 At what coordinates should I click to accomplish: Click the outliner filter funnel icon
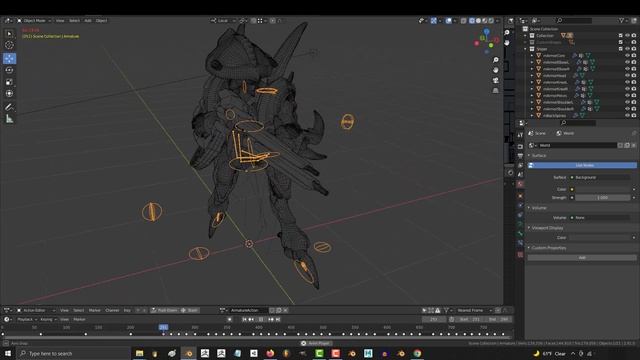[621, 20]
